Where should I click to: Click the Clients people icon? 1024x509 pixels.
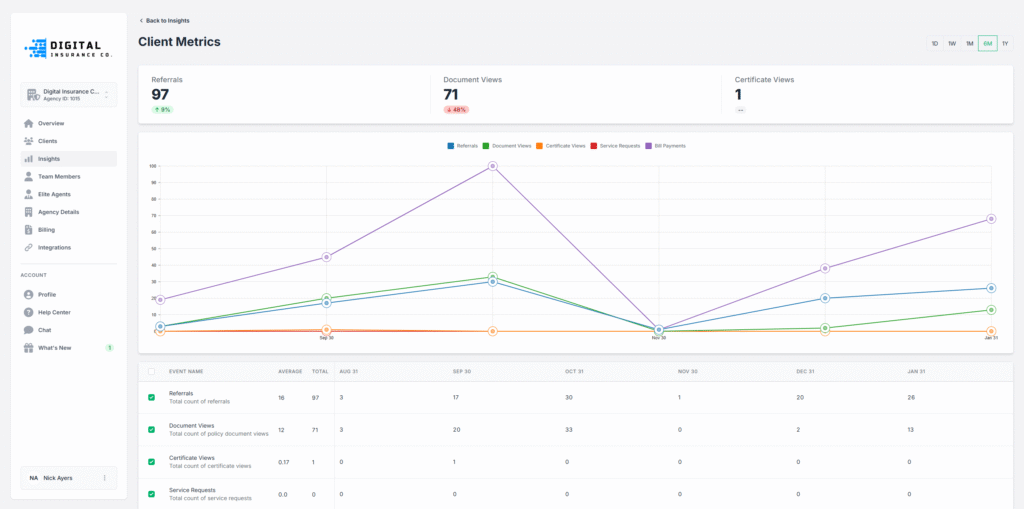pos(28,141)
